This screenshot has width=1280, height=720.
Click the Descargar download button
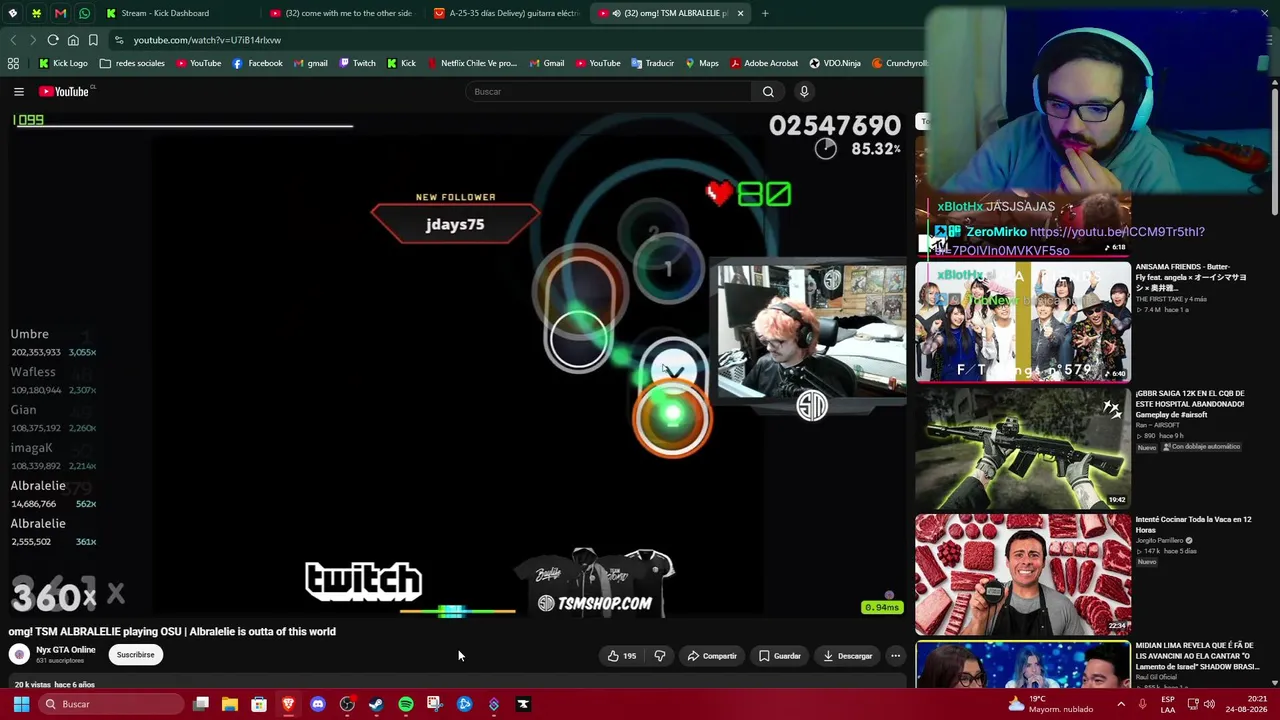pyautogui.click(x=848, y=656)
